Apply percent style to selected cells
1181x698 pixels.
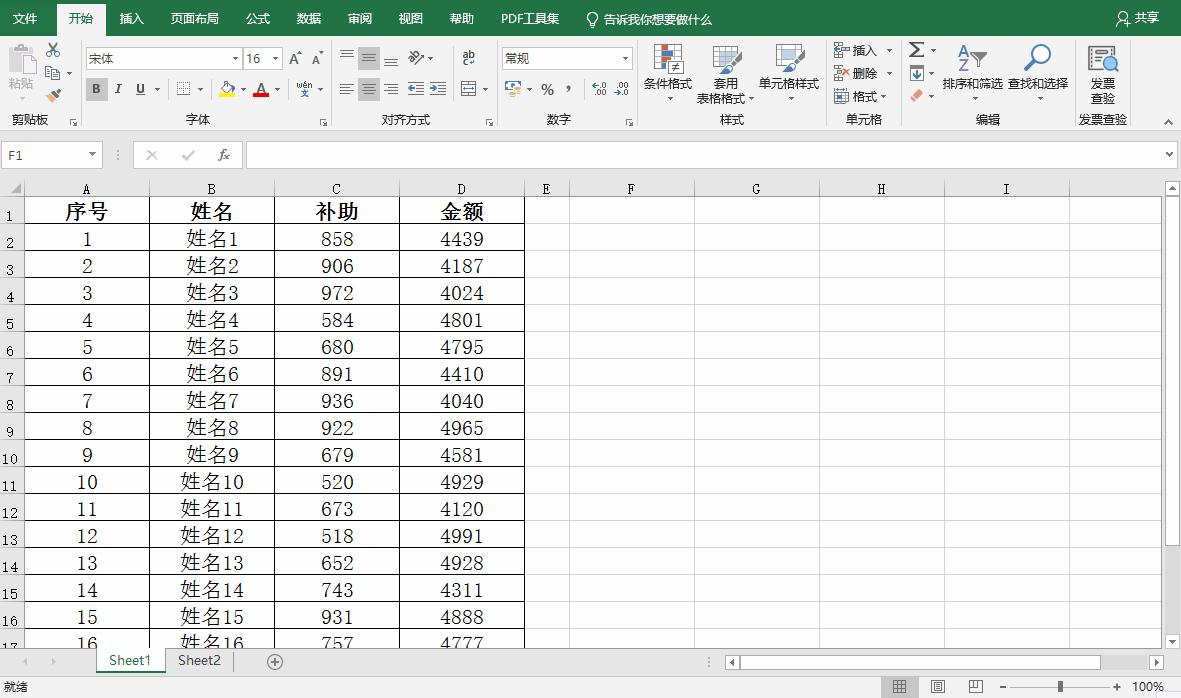coord(546,90)
